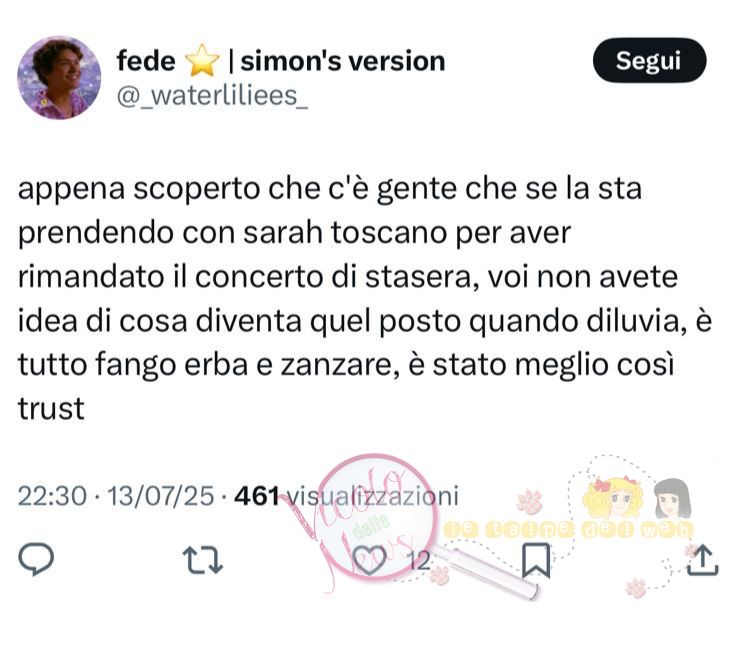Click the display name fede simon's version

pos(281,61)
